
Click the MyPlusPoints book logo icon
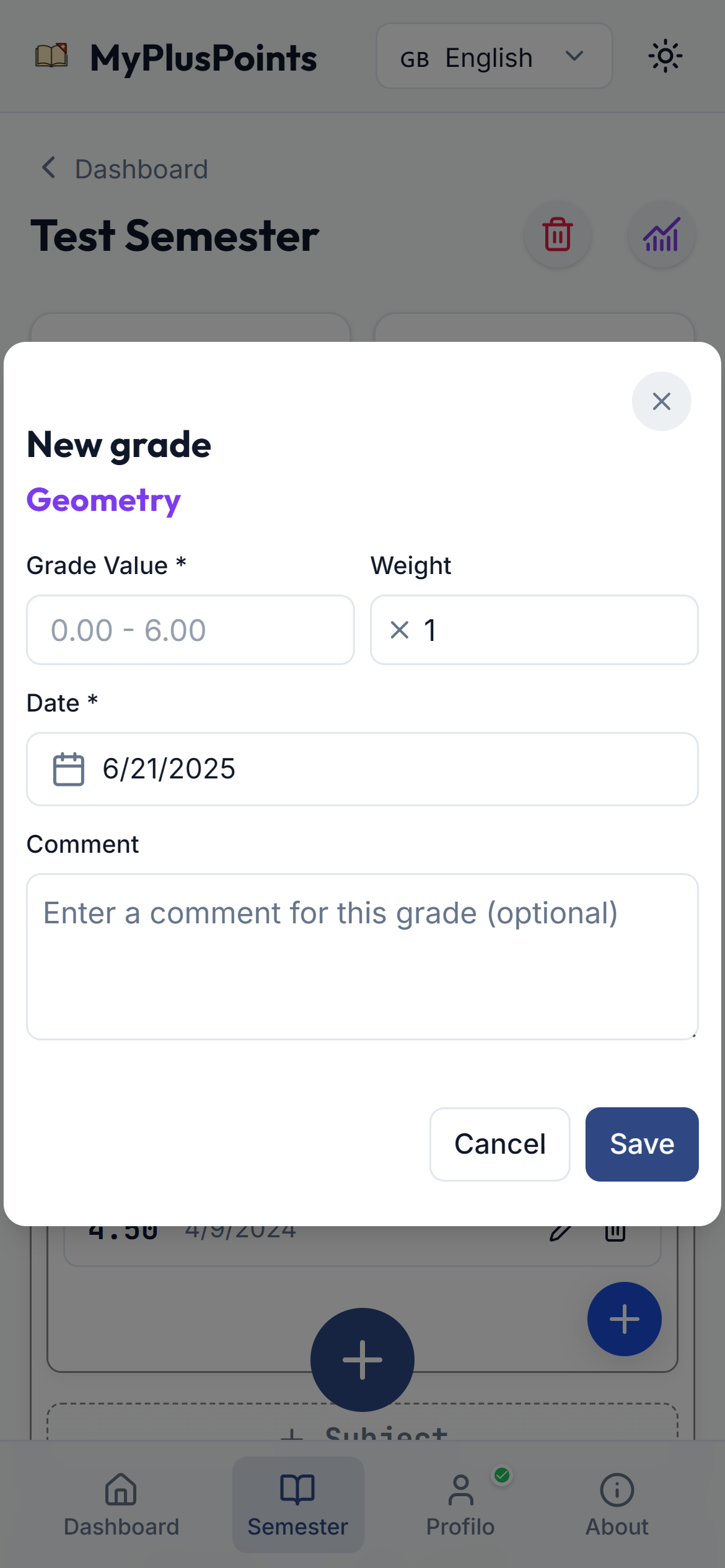click(x=51, y=56)
